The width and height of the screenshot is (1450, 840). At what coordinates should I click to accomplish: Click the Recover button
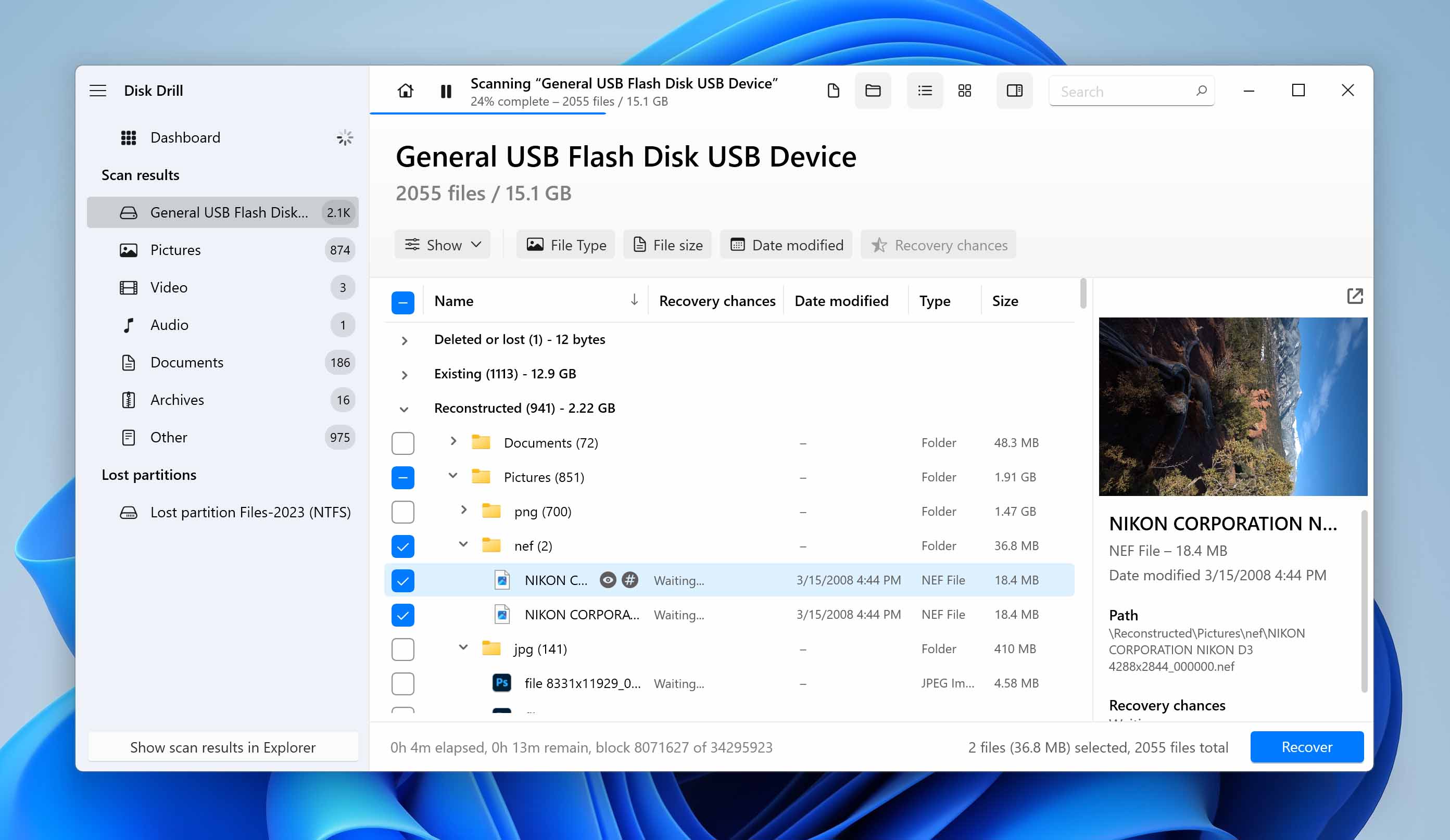click(1307, 747)
